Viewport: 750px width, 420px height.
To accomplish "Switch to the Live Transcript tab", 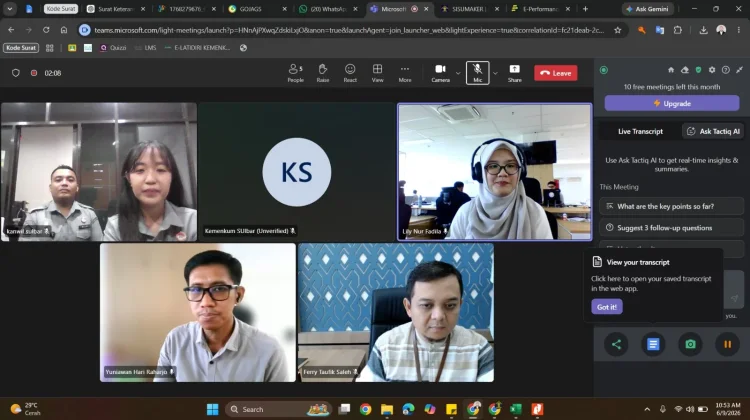I will [640, 131].
